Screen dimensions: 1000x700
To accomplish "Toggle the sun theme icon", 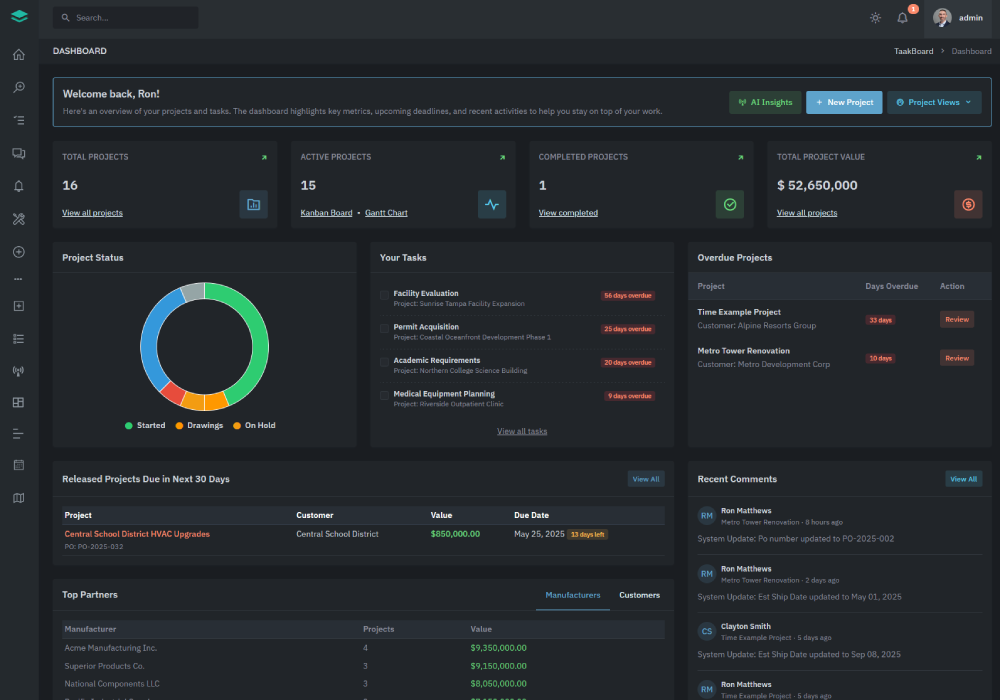I will coord(876,18).
